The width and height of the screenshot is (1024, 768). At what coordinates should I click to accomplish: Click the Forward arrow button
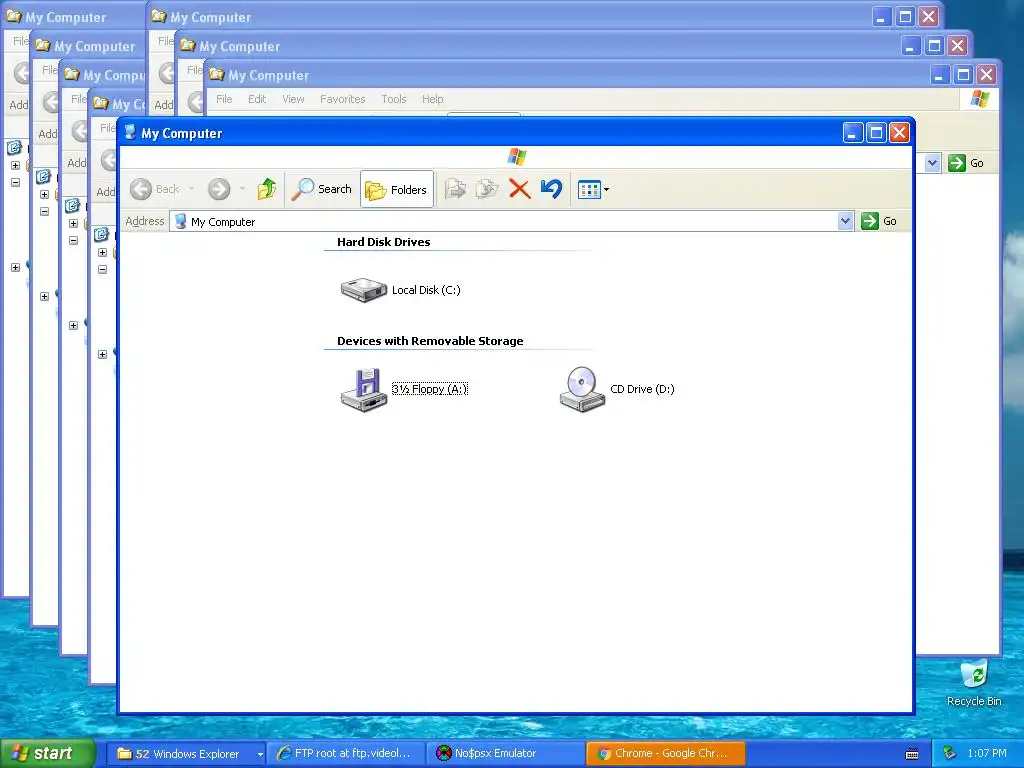tap(219, 189)
